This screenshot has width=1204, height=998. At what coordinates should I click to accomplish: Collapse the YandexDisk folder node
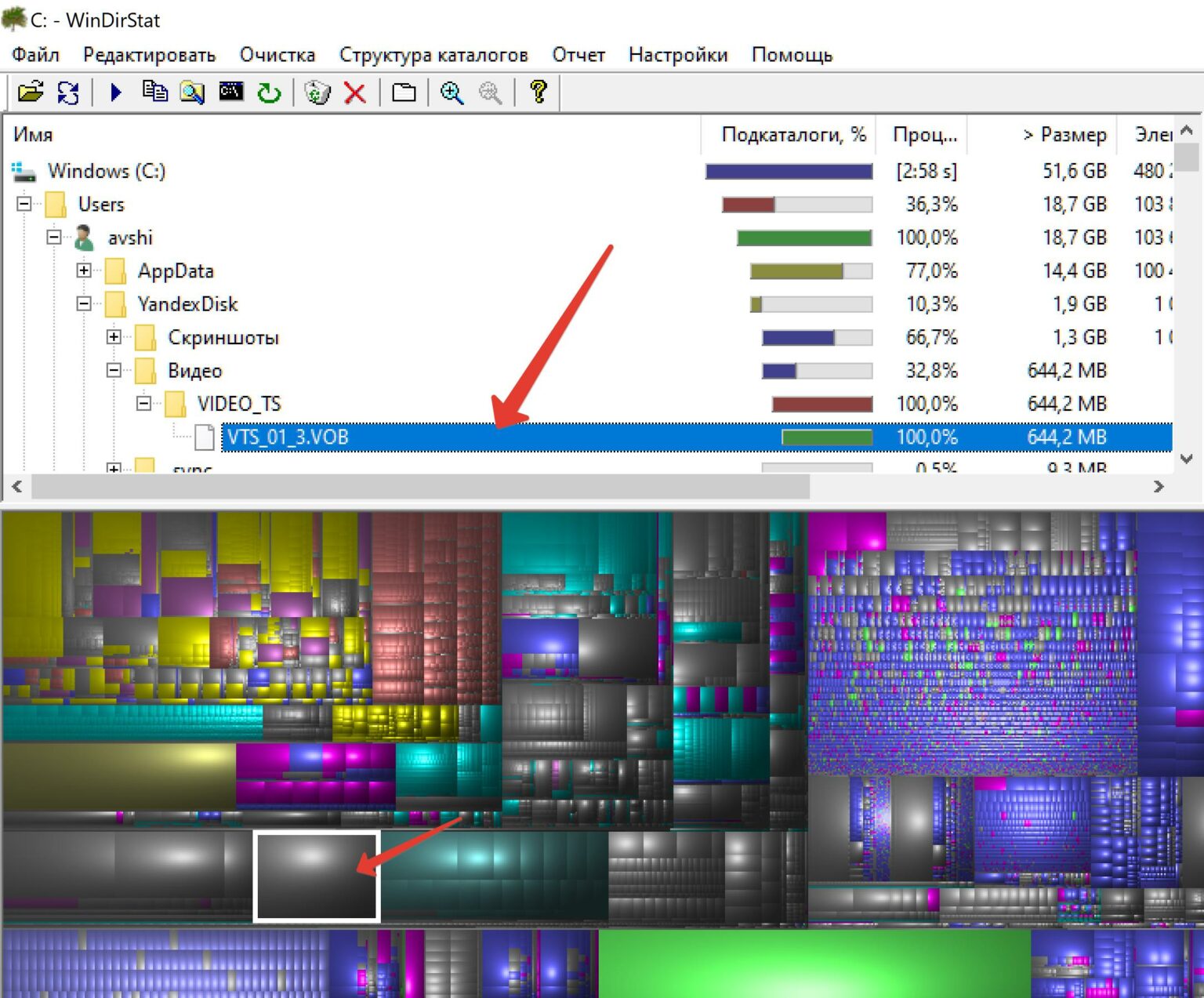click(84, 303)
